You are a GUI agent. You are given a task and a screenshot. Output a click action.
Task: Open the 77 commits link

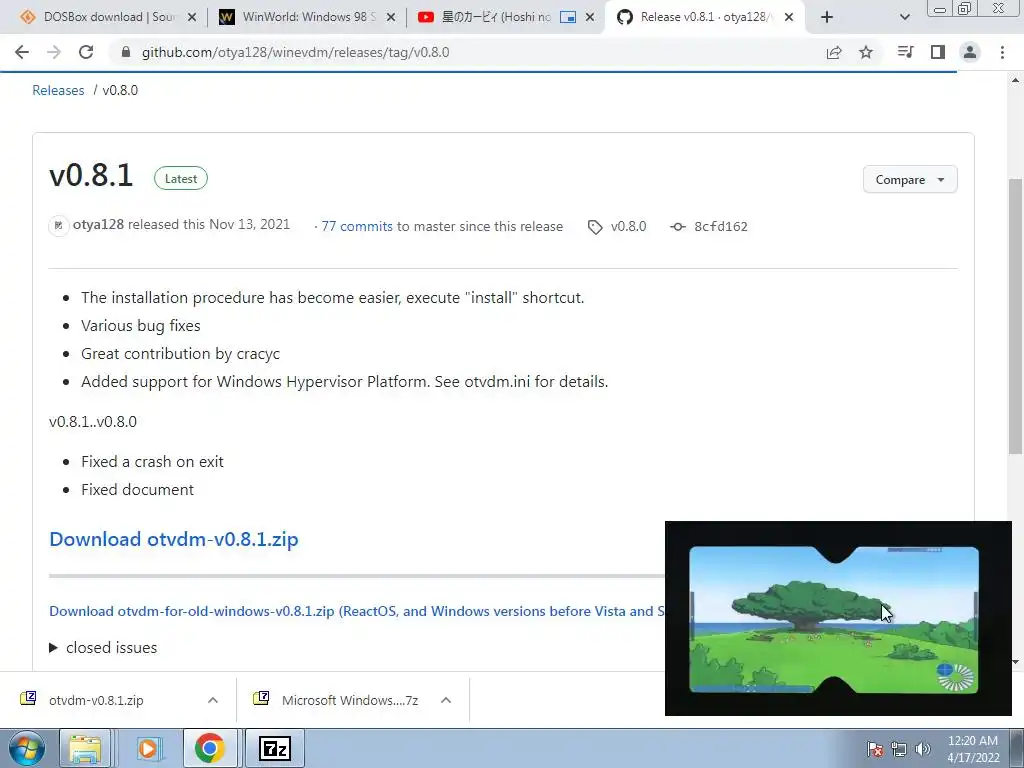(x=357, y=226)
